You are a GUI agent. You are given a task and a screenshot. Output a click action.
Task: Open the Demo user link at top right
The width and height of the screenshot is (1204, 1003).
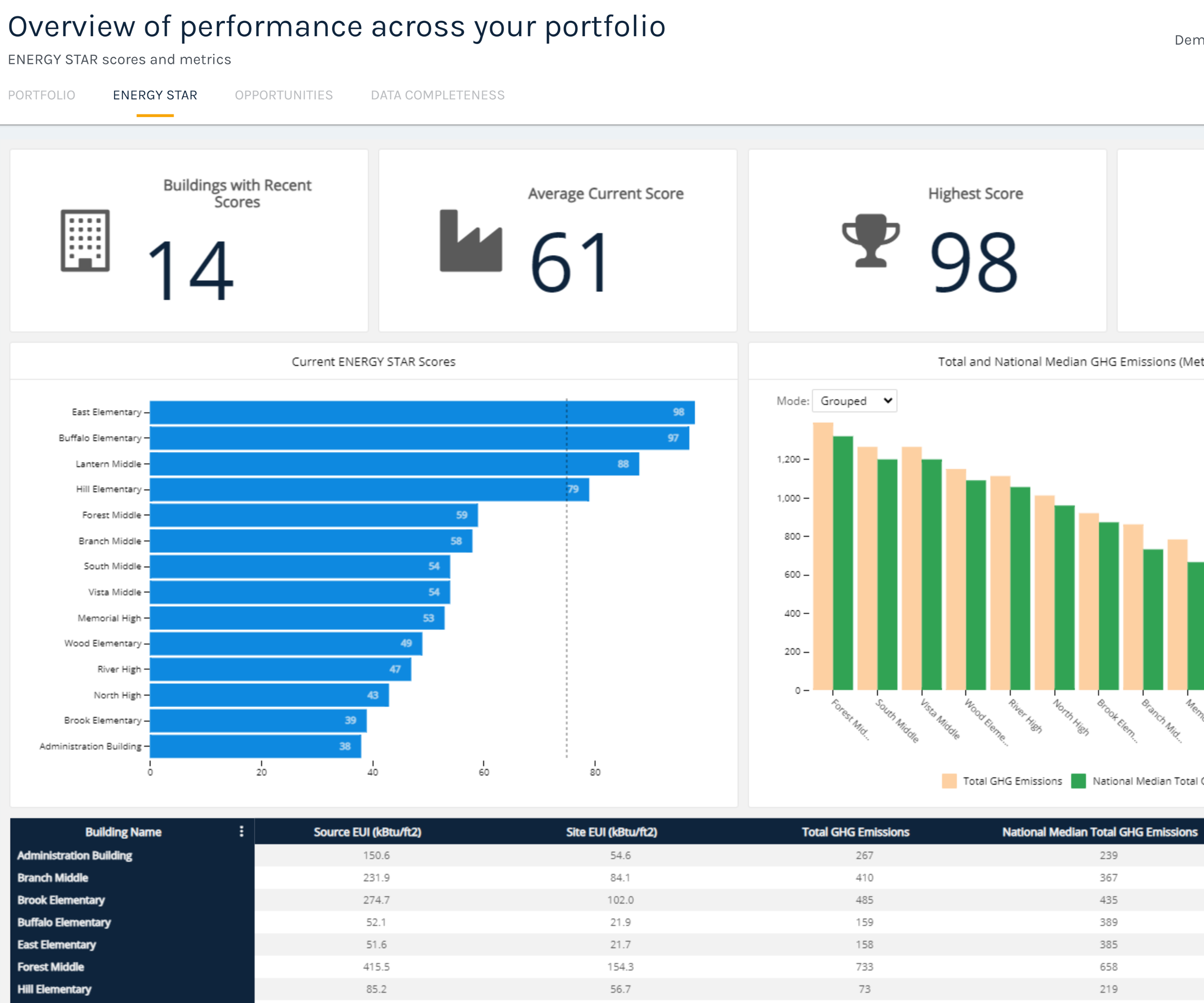[x=1189, y=40]
